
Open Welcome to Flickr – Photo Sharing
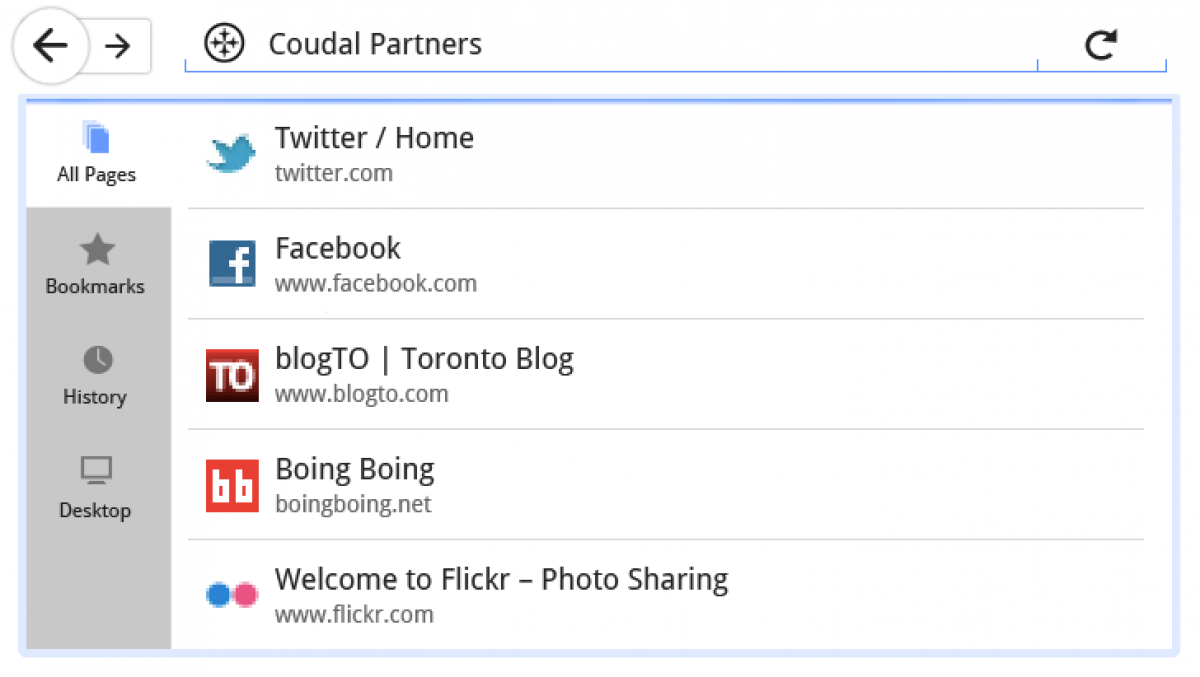pyautogui.click(x=501, y=580)
